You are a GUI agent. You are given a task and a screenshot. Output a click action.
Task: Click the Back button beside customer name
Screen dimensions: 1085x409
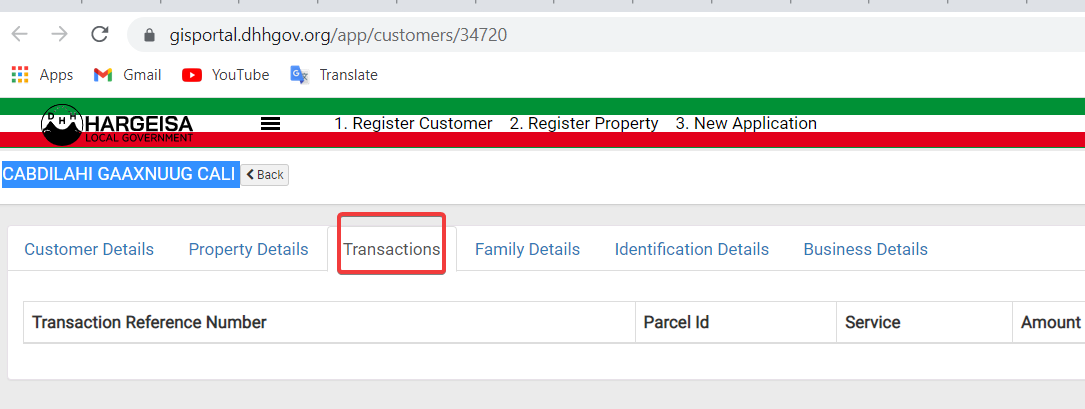pyautogui.click(x=265, y=175)
